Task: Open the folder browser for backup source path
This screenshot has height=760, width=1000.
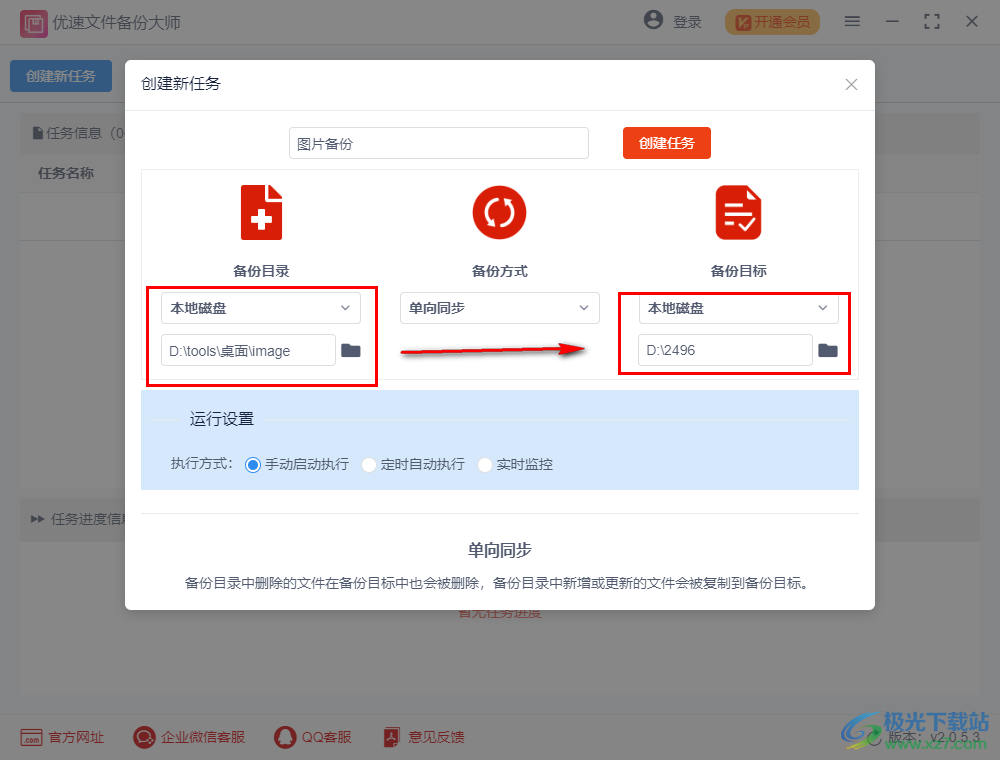Action: pyautogui.click(x=352, y=350)
